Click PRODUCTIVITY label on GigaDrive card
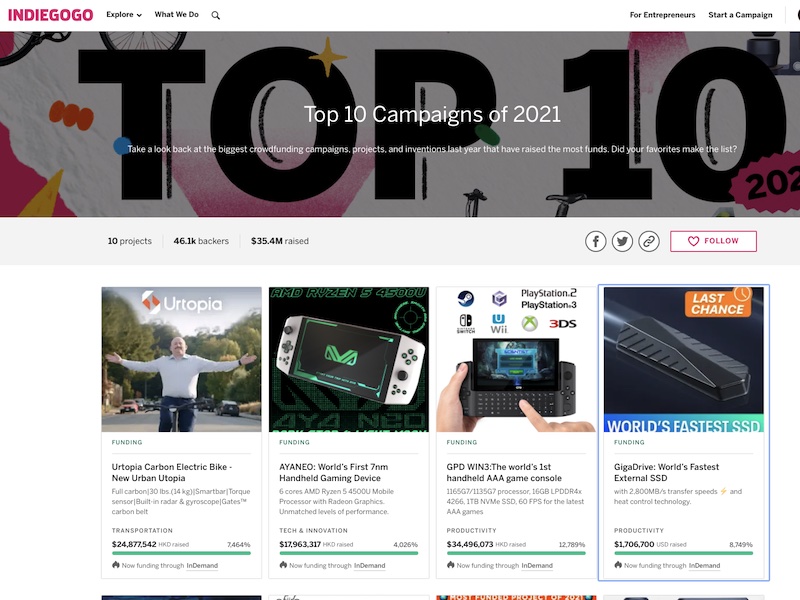800x600 pixels. (639, 531)
